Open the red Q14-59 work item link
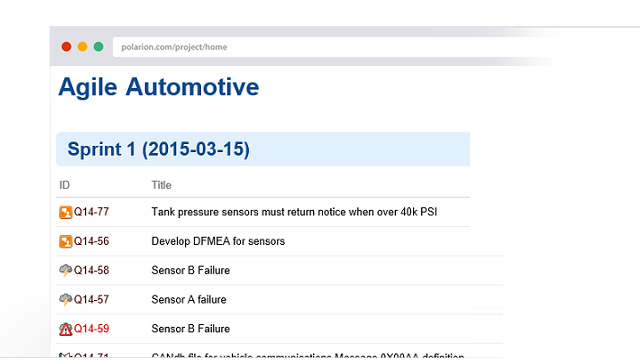Image resolution: width=640 pixels, height=360 pixels. click(x=91, y=329)
